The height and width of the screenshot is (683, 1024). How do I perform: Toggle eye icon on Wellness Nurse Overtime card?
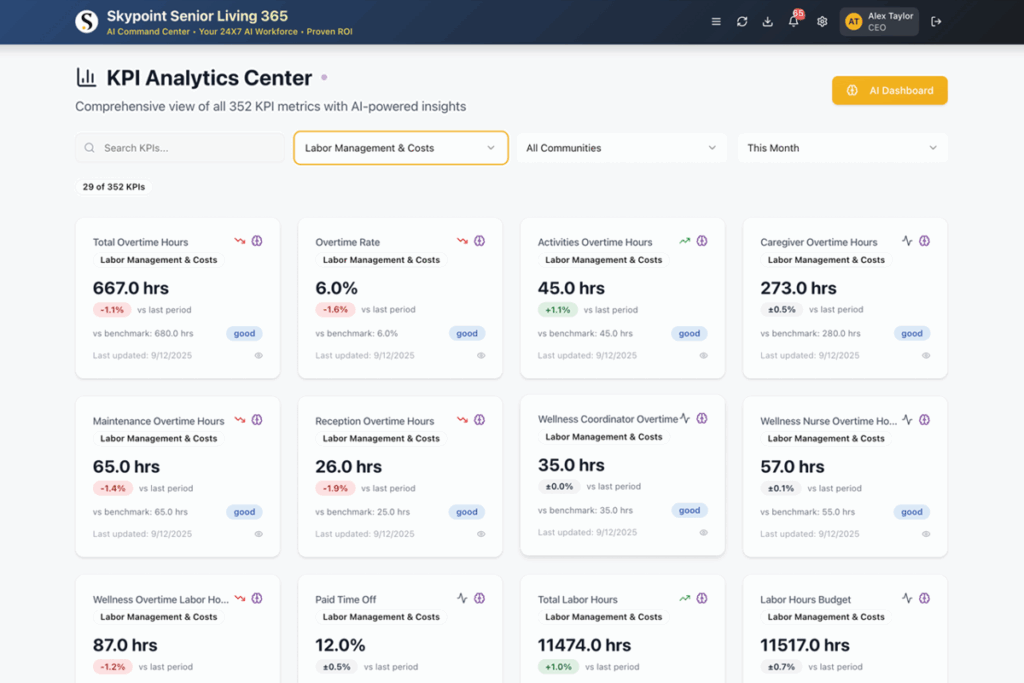click(x=926, y=534)
